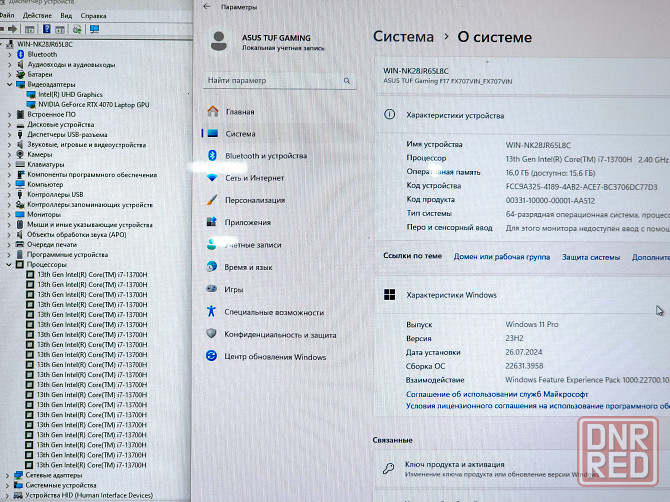Expand the Системные устройства node
The height and width of the screenshot is (502, 670).
(x=7, y=485)
